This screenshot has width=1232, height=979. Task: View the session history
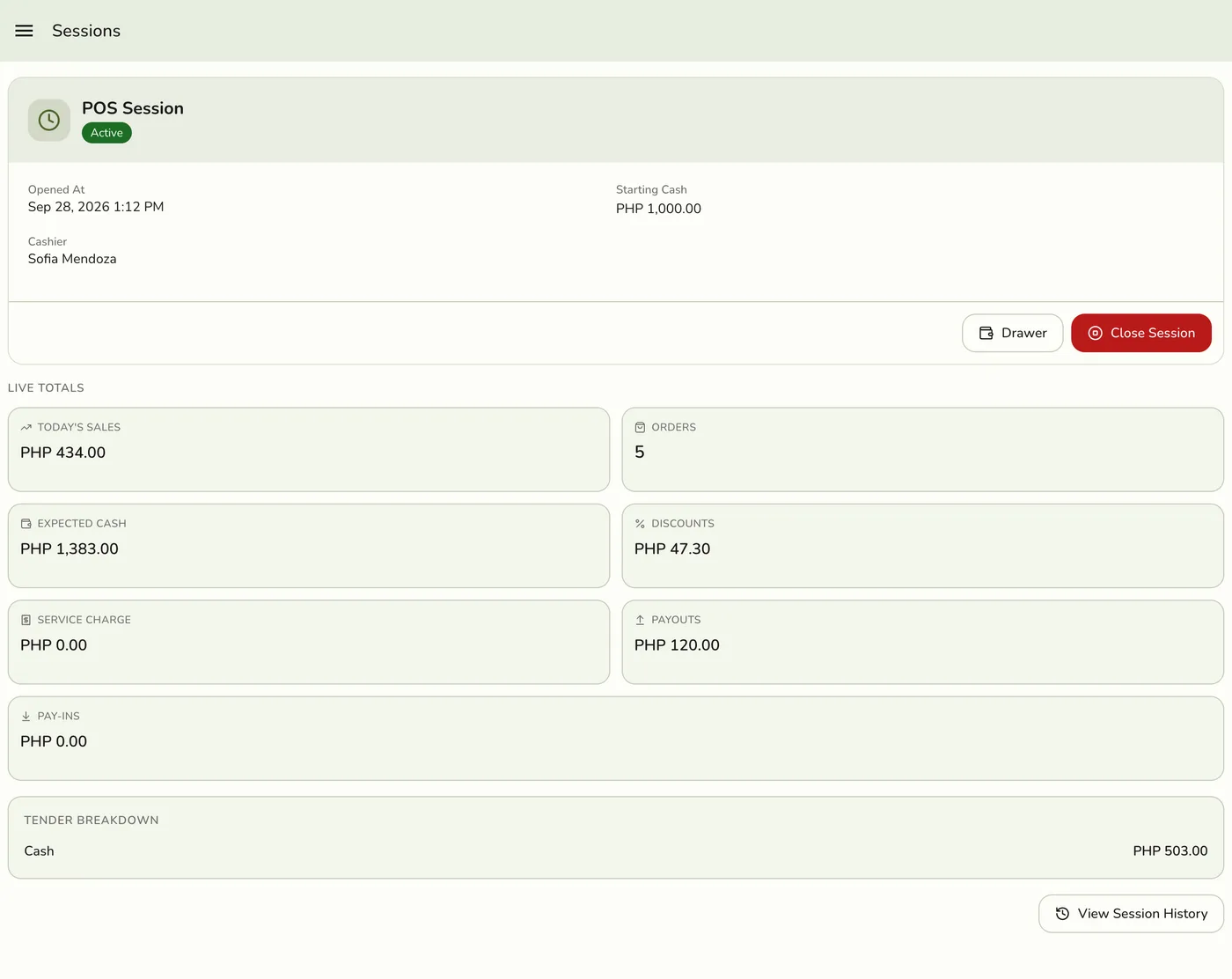click(x=1131, y=914)
